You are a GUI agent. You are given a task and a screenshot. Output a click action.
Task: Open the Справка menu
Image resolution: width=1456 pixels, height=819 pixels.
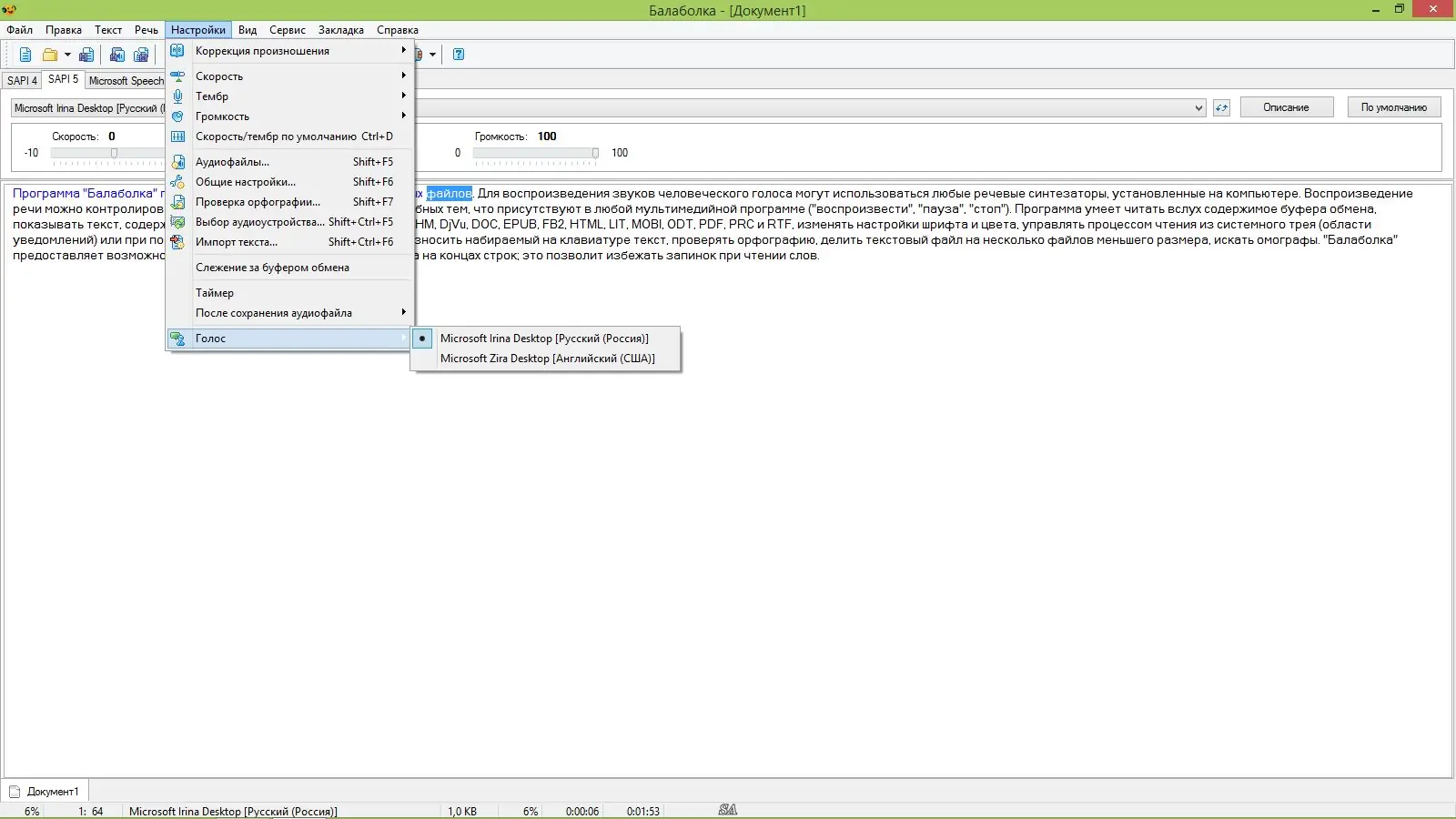[398, 30]
